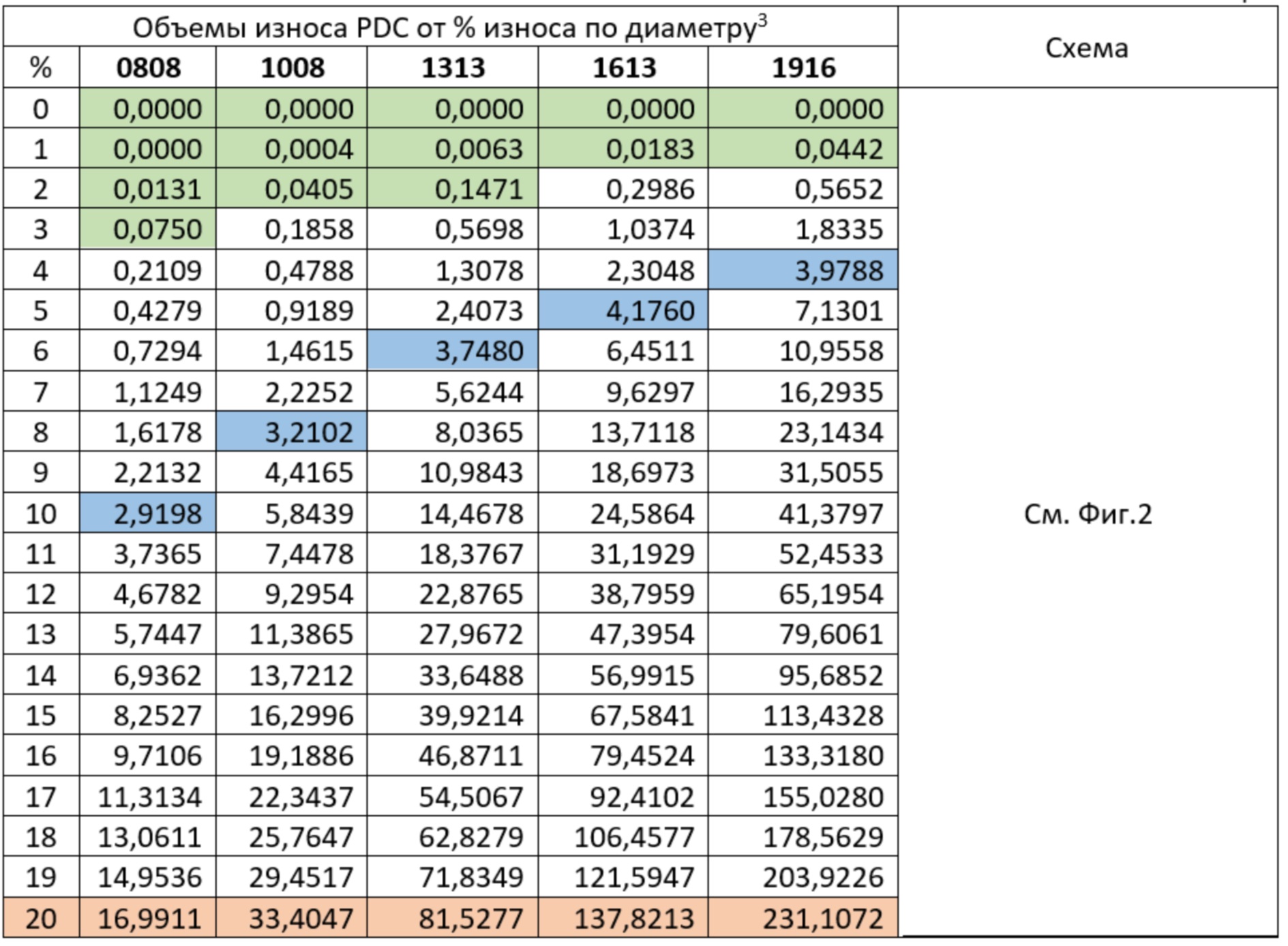Click the 1916 column header

pyautogui.click(x=803, y=67)
